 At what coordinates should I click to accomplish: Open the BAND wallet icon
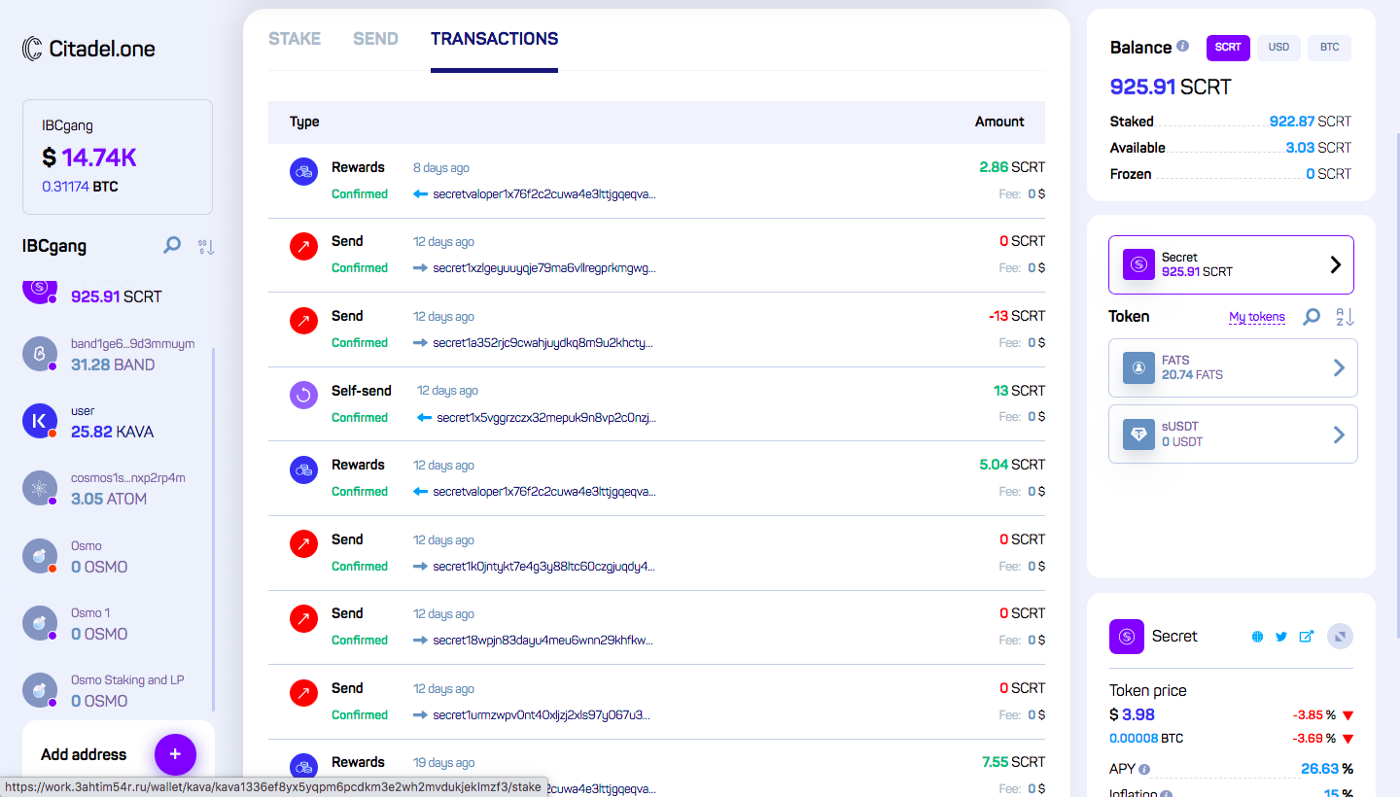coord(39,354)
